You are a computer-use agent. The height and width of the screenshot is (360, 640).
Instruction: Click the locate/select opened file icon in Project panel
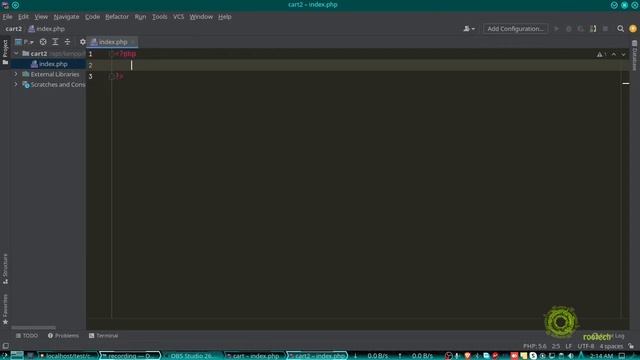tap(43, 42)
